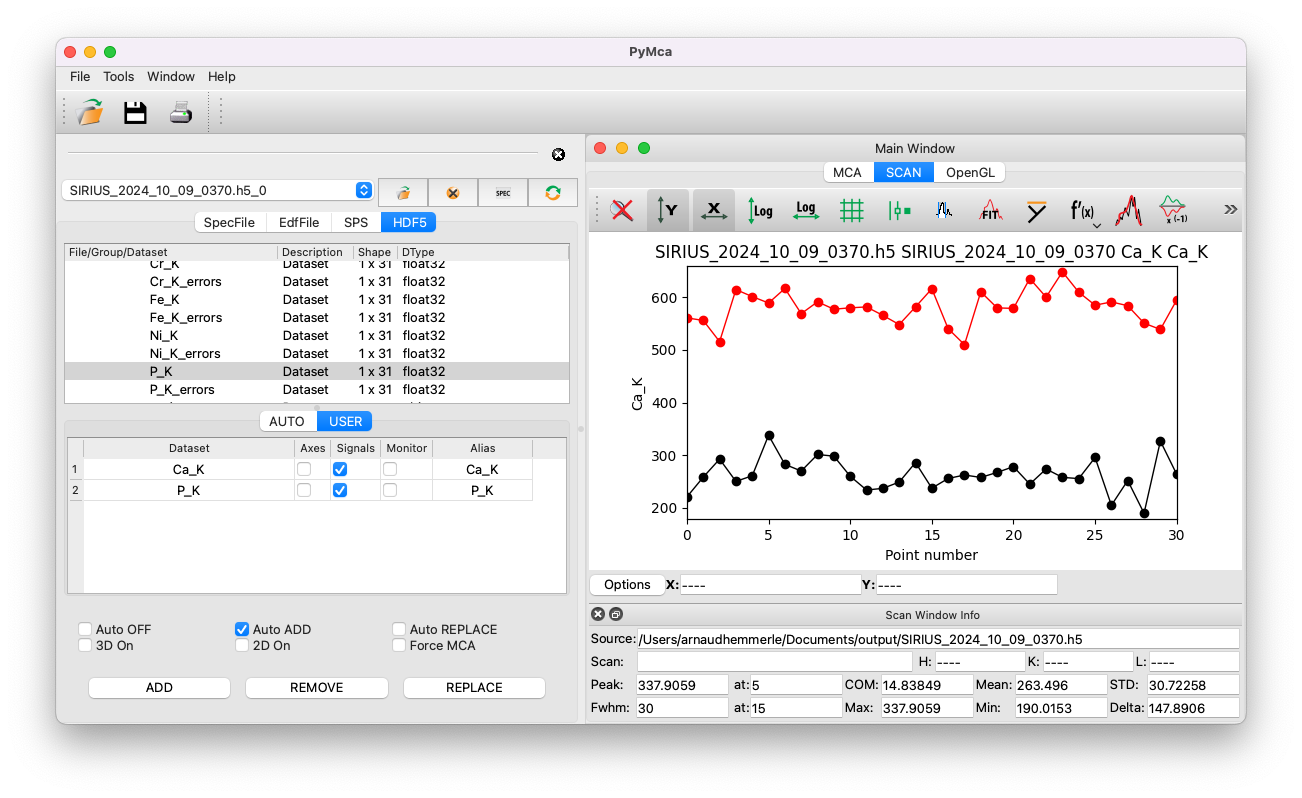Select the AUTO selection mode
1302x798 pixels.
click(287, 421)
